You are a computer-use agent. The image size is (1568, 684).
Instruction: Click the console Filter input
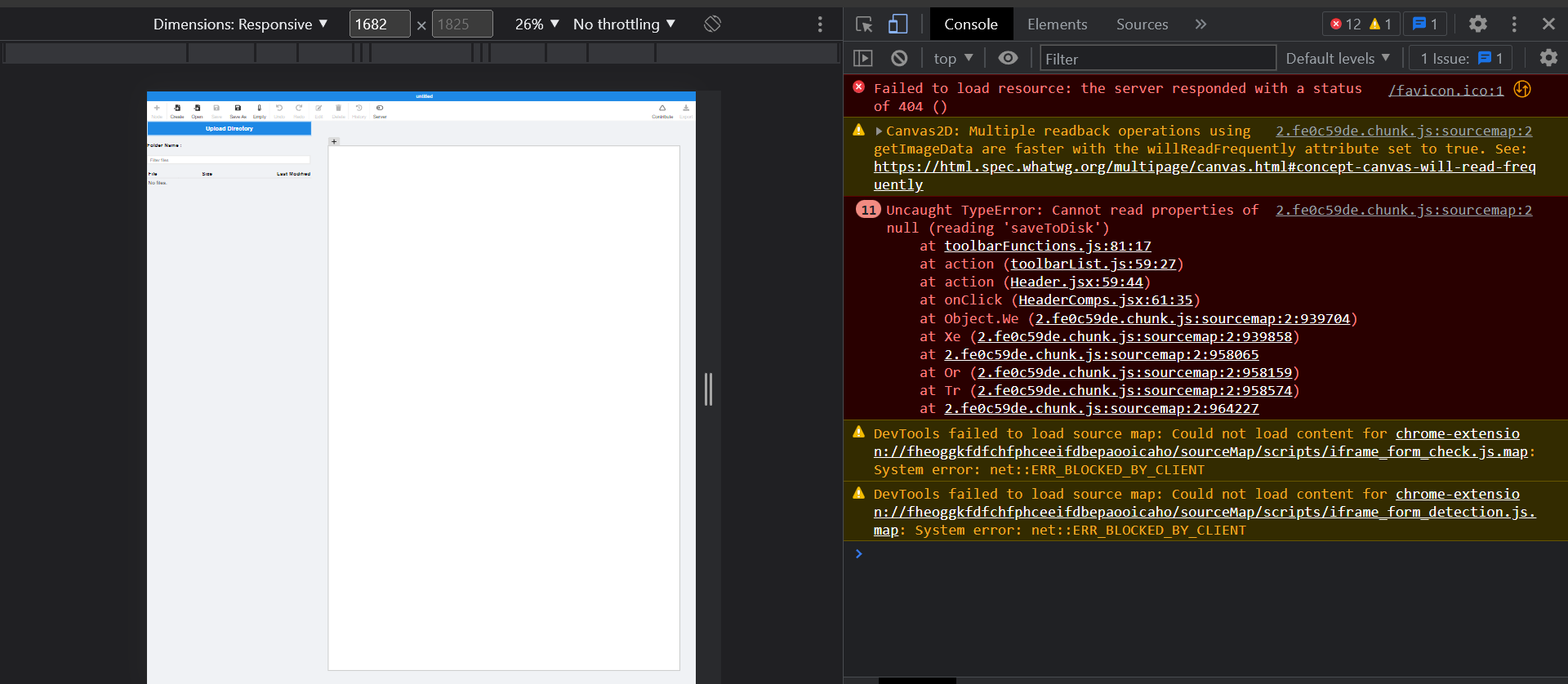point(1158,59)
